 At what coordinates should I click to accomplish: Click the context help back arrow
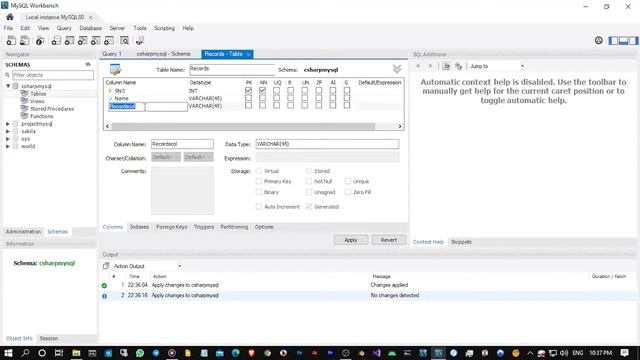pyautogui.click(x=418, y=66)
